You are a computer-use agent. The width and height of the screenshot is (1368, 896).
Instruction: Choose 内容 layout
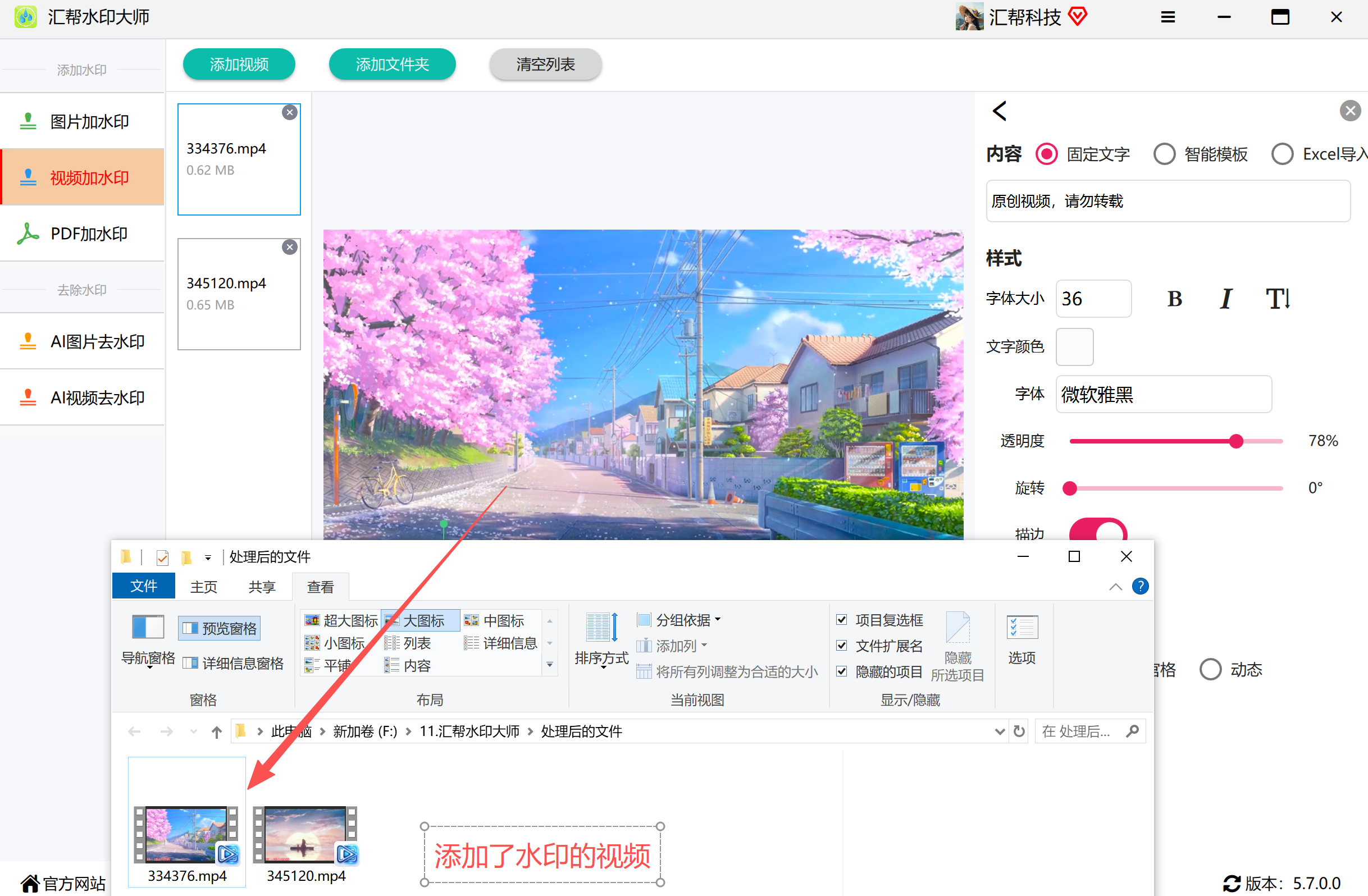[408, 665]
